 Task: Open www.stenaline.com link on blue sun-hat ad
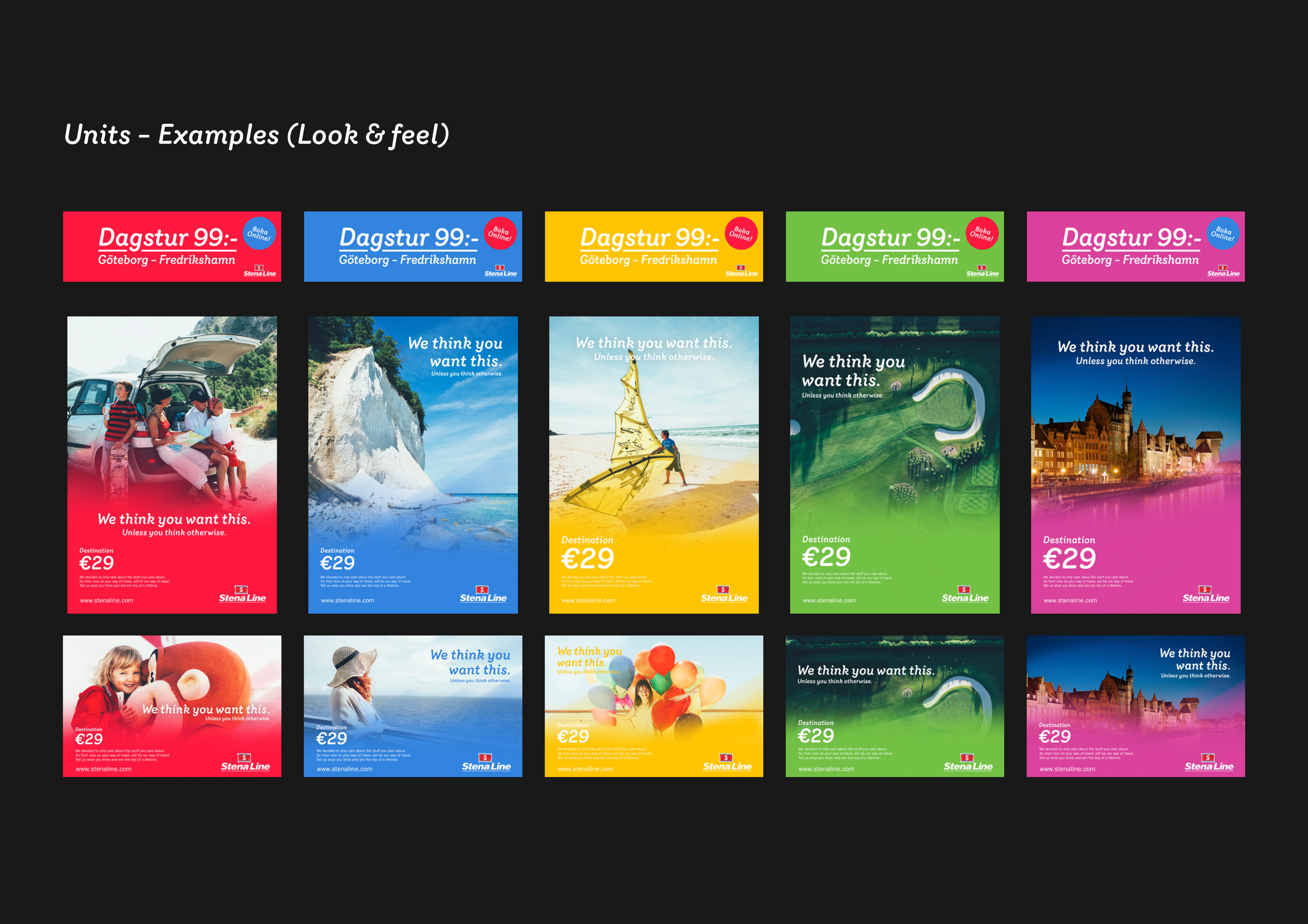coord(345,769)
